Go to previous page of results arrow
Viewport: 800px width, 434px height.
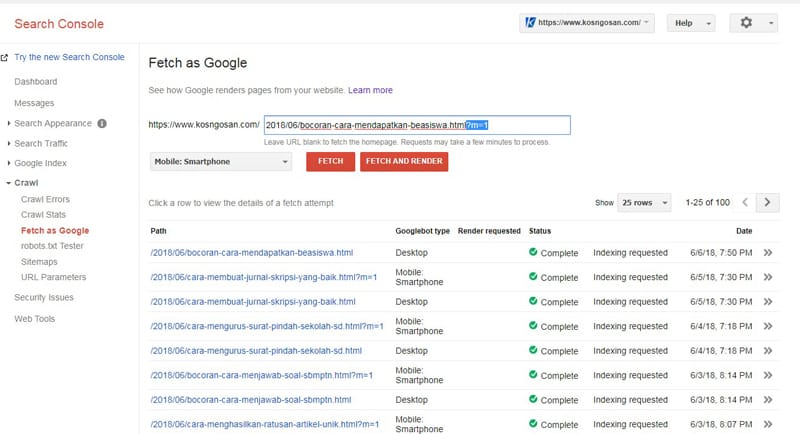coord(745,202)
